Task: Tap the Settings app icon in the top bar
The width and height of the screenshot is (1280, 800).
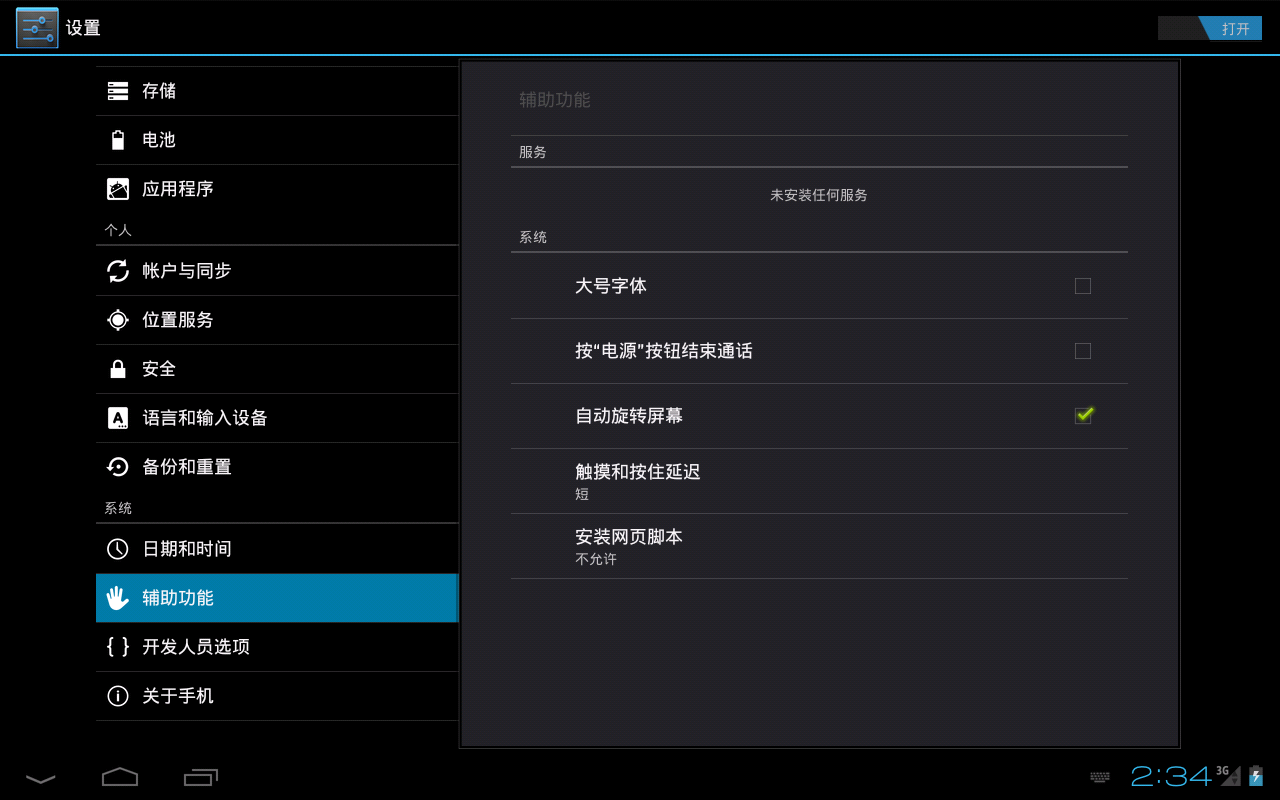Action: (x=37, y=28)
